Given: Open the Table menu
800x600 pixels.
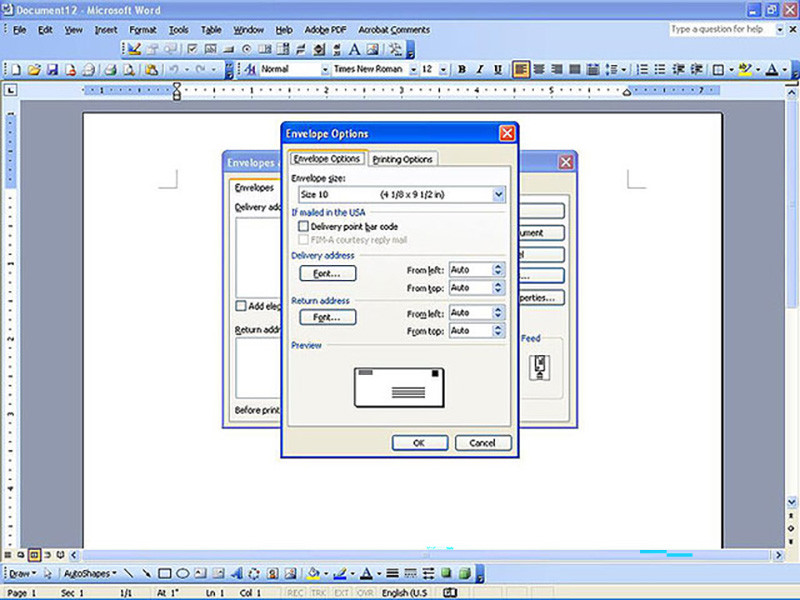Looking at the screenshot, I should (211, 30).
